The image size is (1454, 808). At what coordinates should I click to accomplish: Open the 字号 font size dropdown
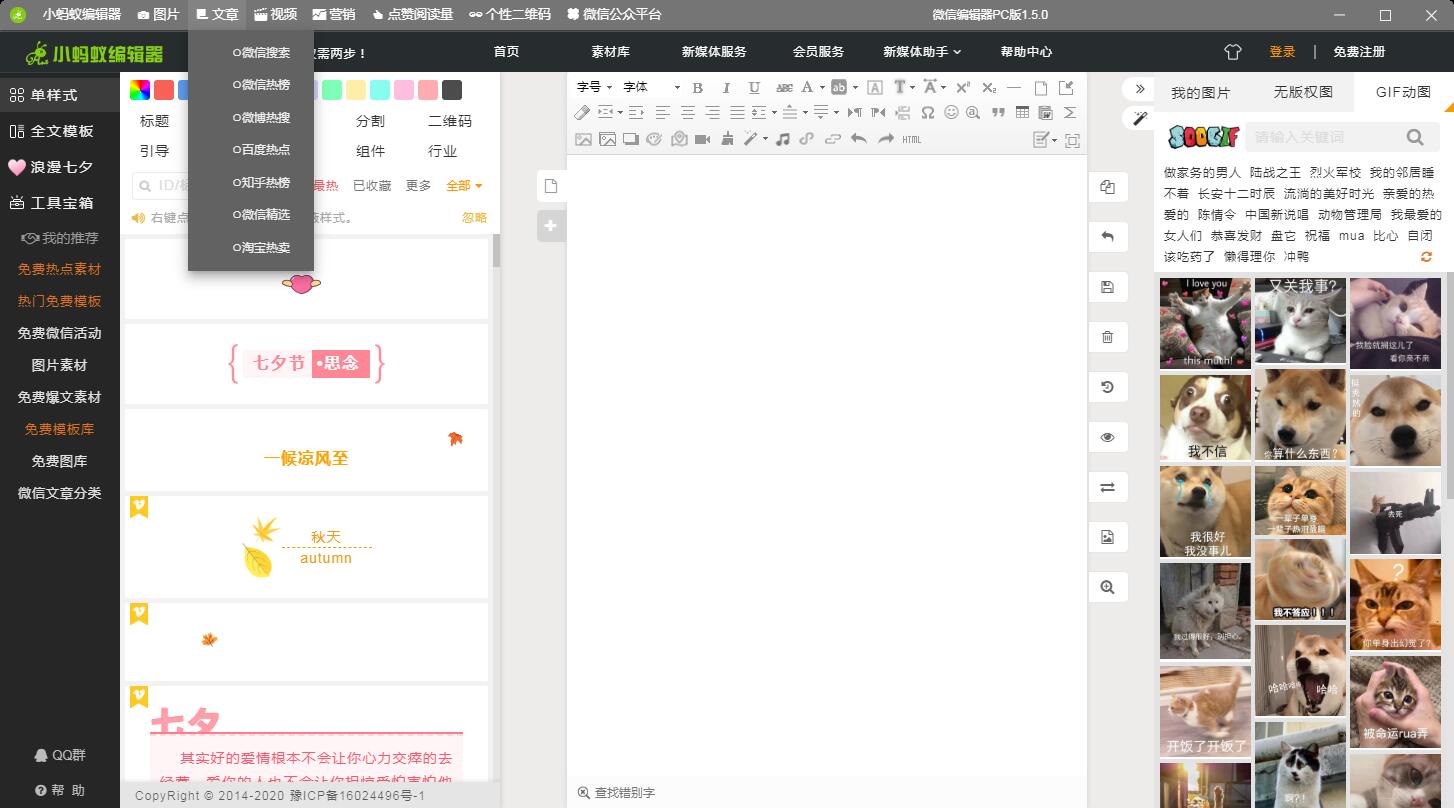pos(594,88)
